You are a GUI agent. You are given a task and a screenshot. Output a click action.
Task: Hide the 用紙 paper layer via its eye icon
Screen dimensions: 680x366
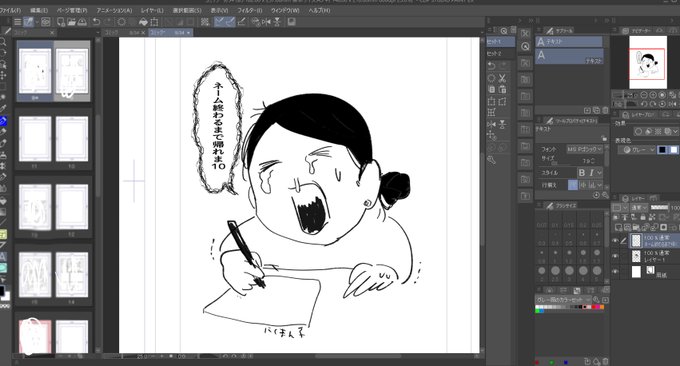tap(615, 271)
